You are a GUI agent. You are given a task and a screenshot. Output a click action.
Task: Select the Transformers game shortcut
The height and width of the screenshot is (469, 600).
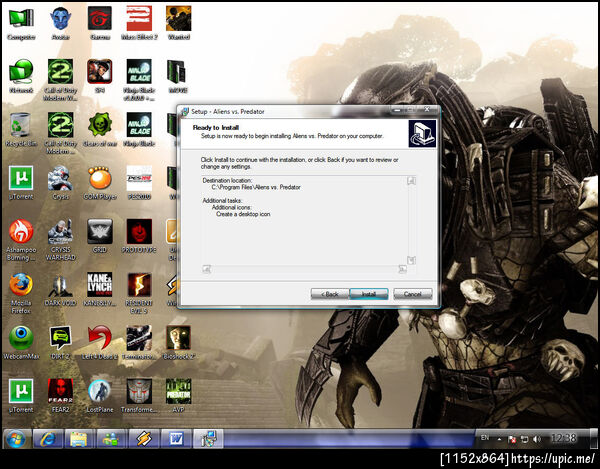(139, 396)
